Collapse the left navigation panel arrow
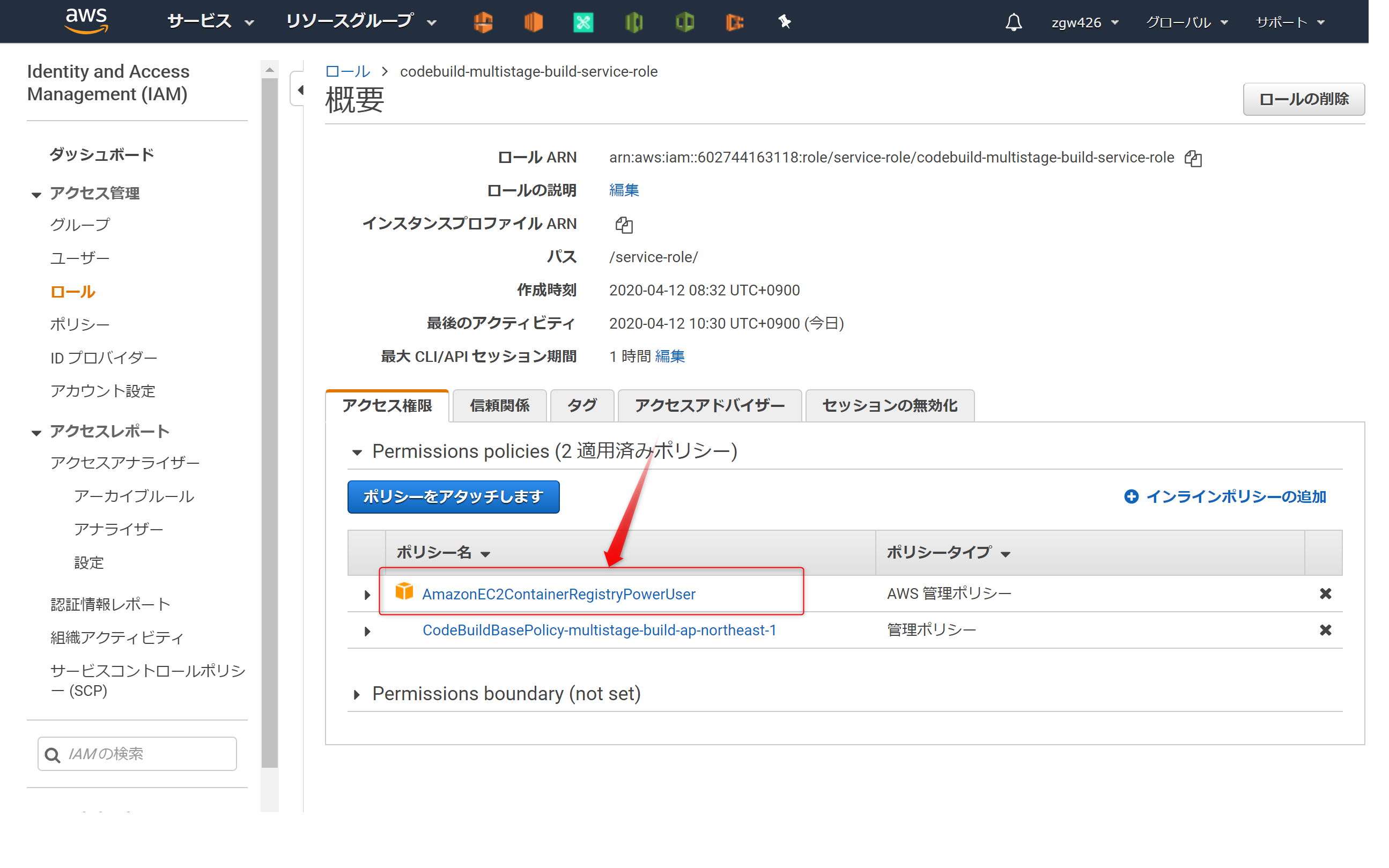The width and height of the screenshot is (1389, 868). (x=300, y=90)
